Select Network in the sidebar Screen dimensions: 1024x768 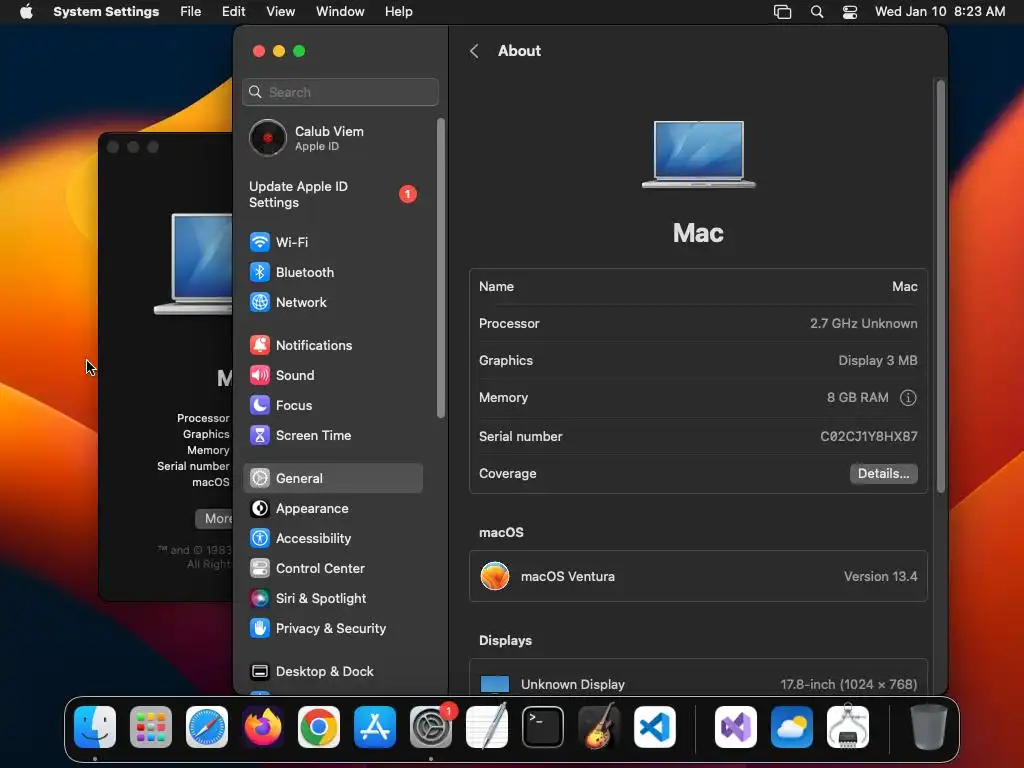[333, 302]
